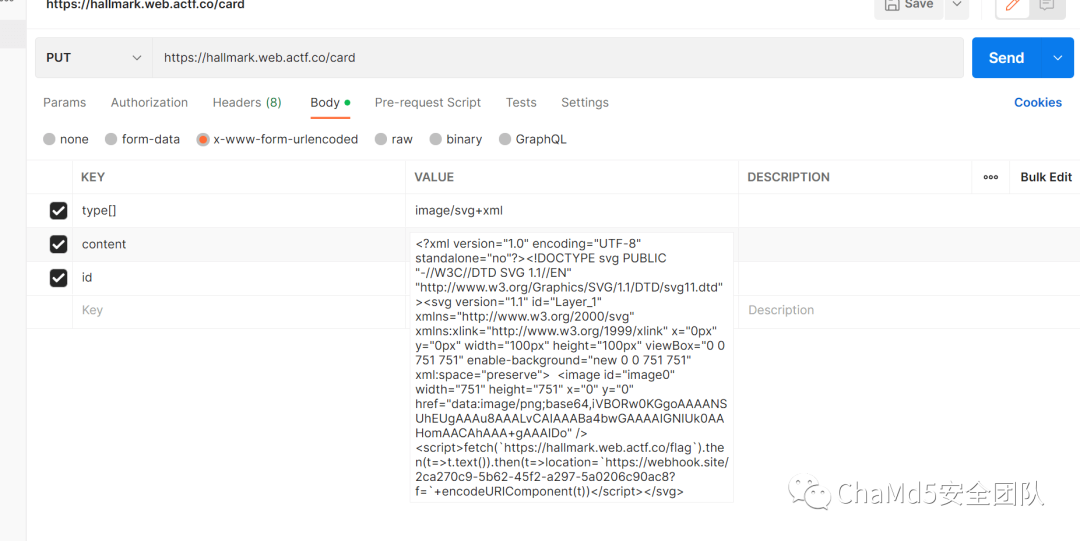Open the Settings tab
The width and height of the screenshot is (1080, 541).
(585, 103)
